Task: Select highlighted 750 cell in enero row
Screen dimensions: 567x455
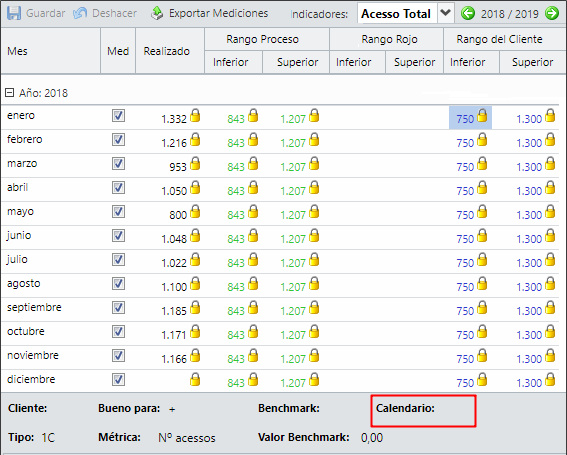Action: tap(470, 118)
